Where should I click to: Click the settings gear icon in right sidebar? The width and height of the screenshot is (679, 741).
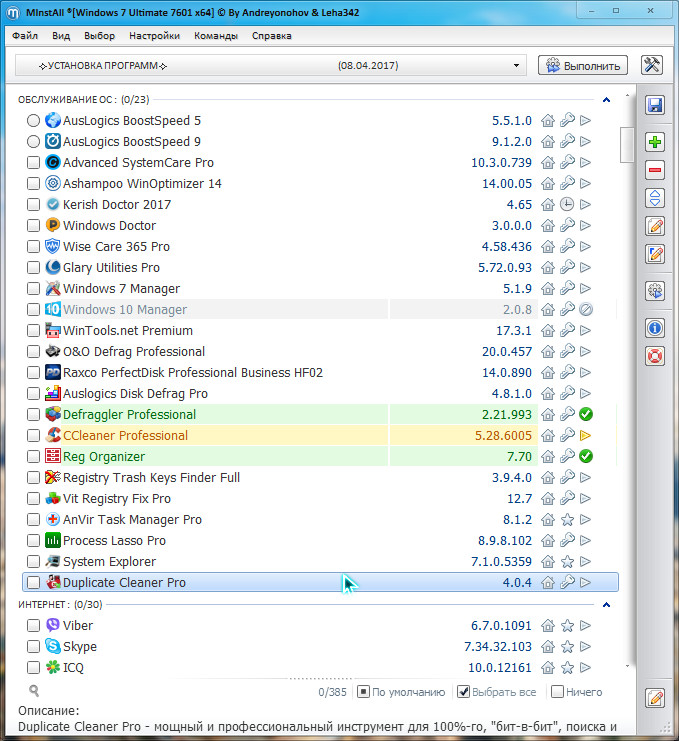(655, 291)
